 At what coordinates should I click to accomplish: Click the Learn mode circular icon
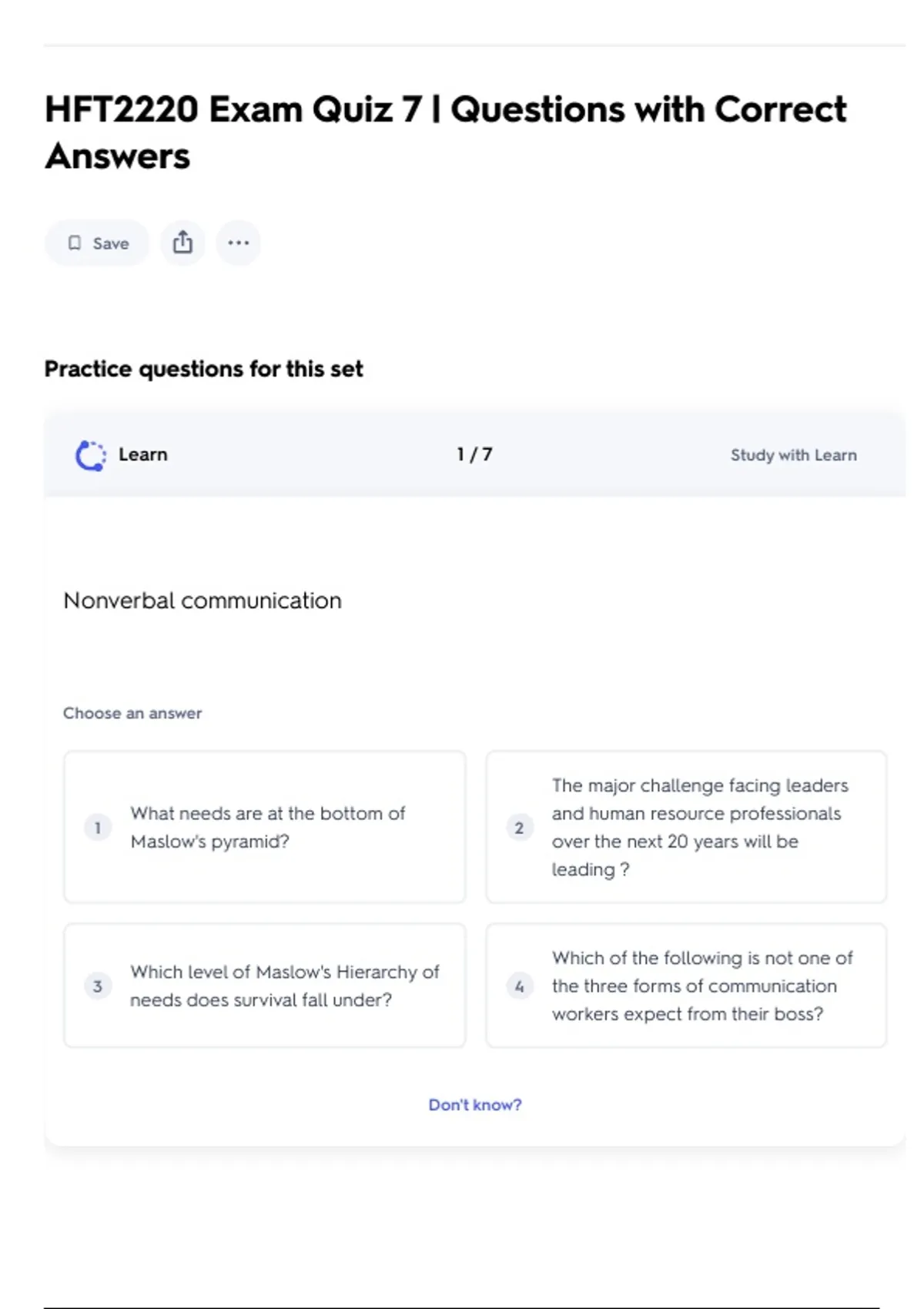point(91,455)
